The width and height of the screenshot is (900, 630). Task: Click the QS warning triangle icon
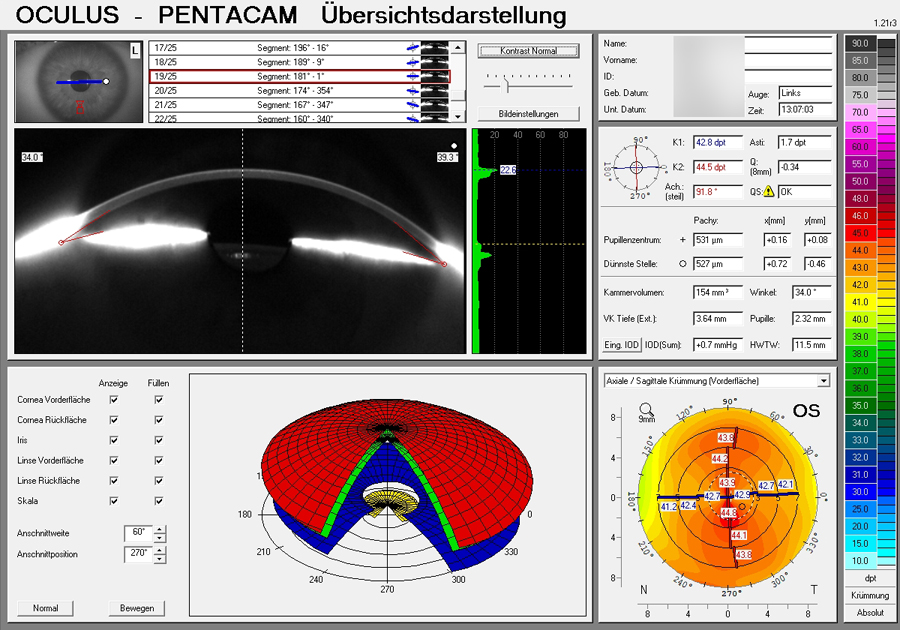coord(769,191)
